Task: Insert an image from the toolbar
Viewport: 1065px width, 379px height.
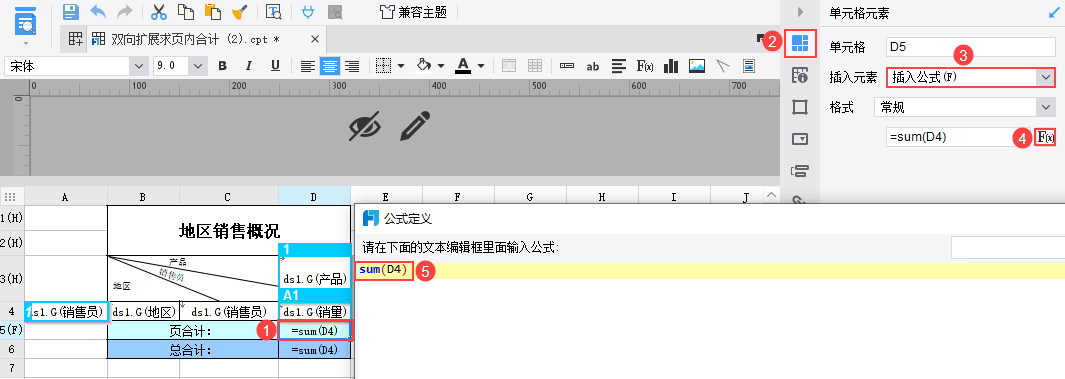Action: (697, 66)
